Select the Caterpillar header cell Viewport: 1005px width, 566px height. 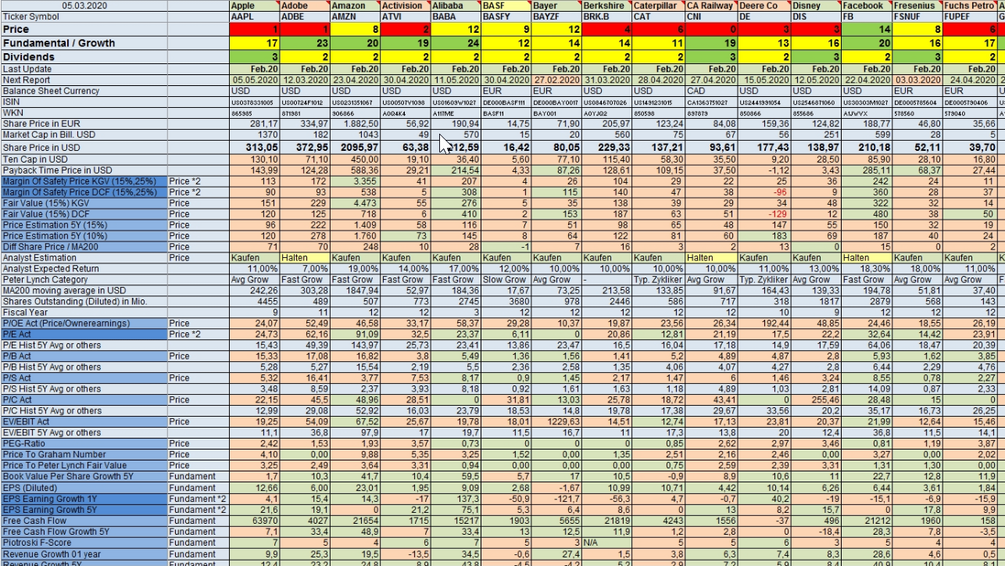pos(658,5)
